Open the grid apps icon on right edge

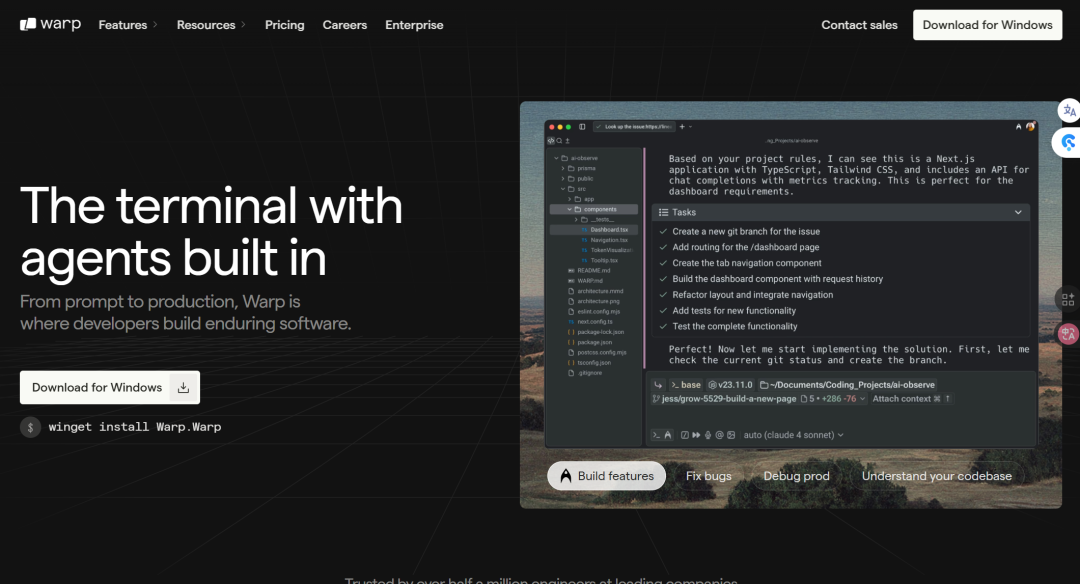1068,298
